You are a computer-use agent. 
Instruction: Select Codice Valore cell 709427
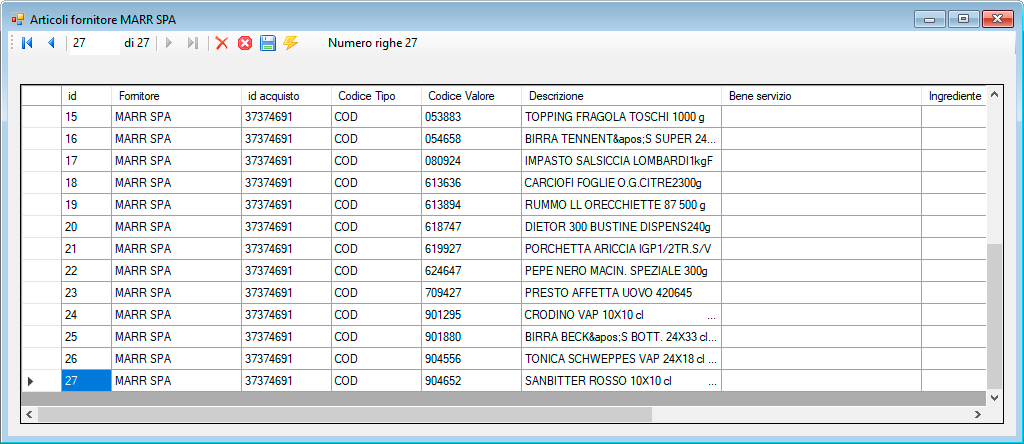tap(472, 293)
